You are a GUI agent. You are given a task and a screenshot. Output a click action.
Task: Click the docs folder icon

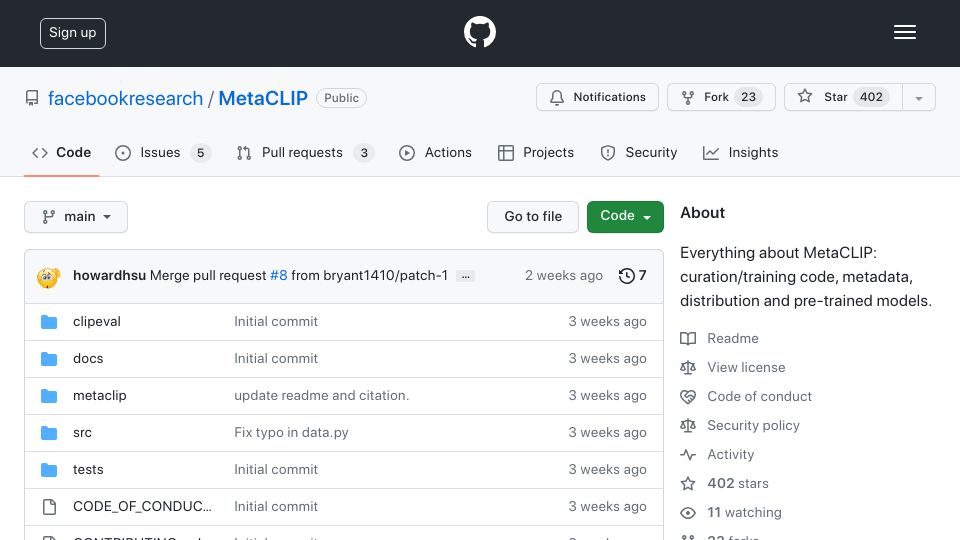coord(49,359)
